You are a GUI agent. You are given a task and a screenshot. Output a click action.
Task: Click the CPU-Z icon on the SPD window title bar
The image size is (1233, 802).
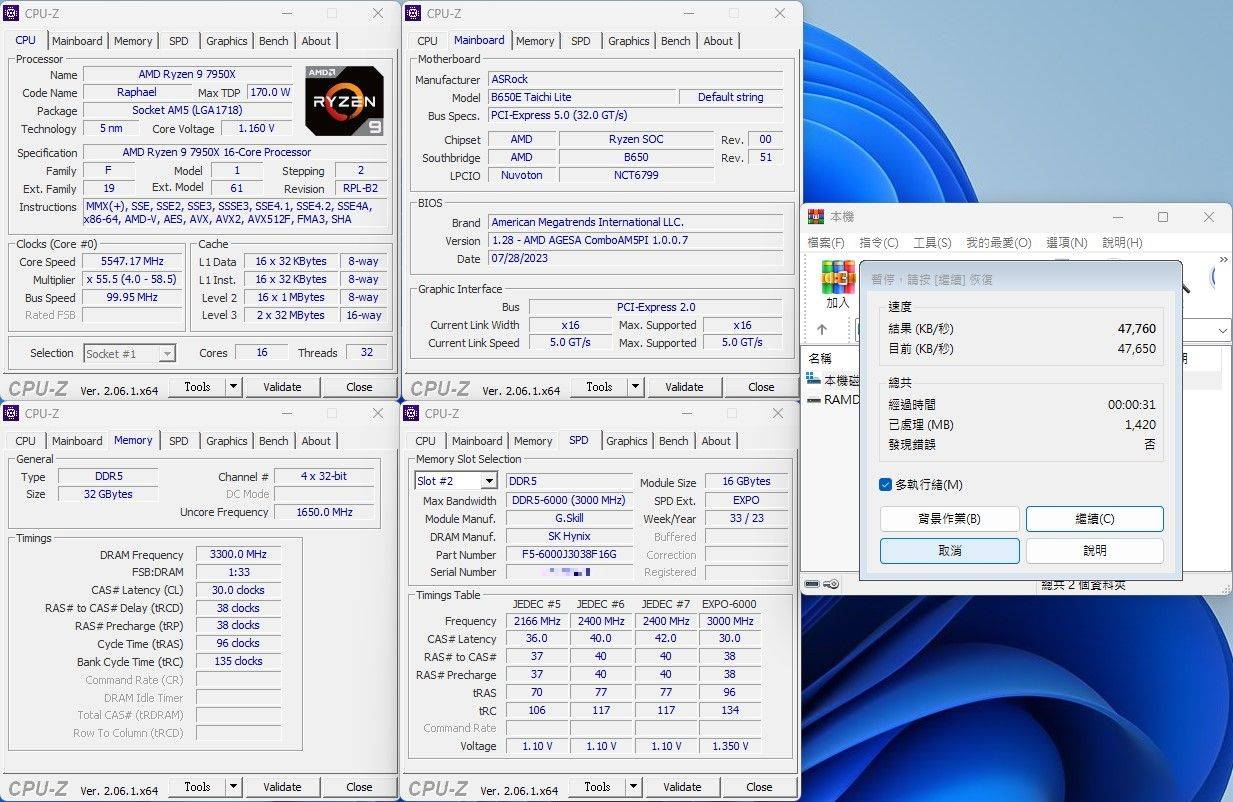click(x=409, y=413)
